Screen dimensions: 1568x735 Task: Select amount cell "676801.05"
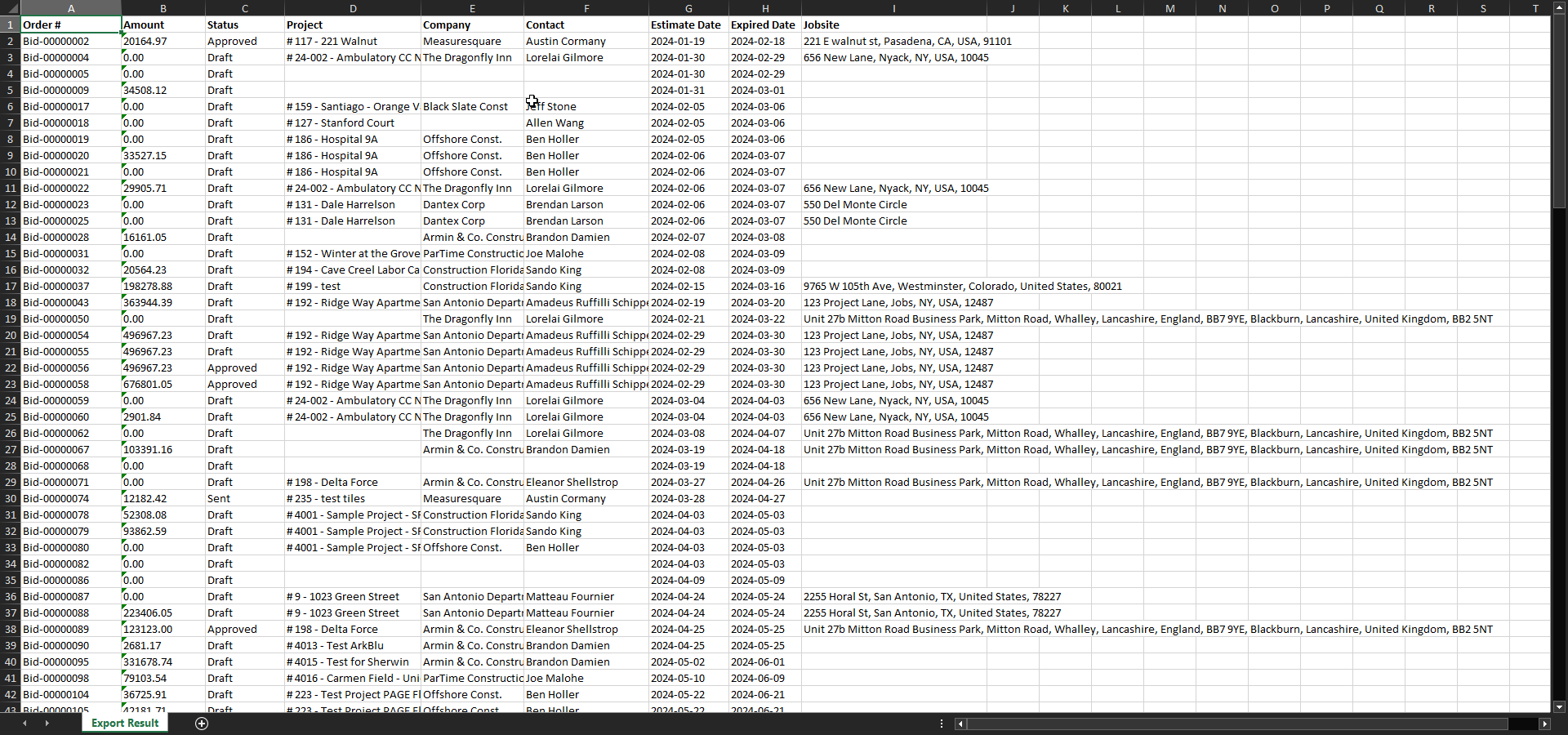(163, 384)
